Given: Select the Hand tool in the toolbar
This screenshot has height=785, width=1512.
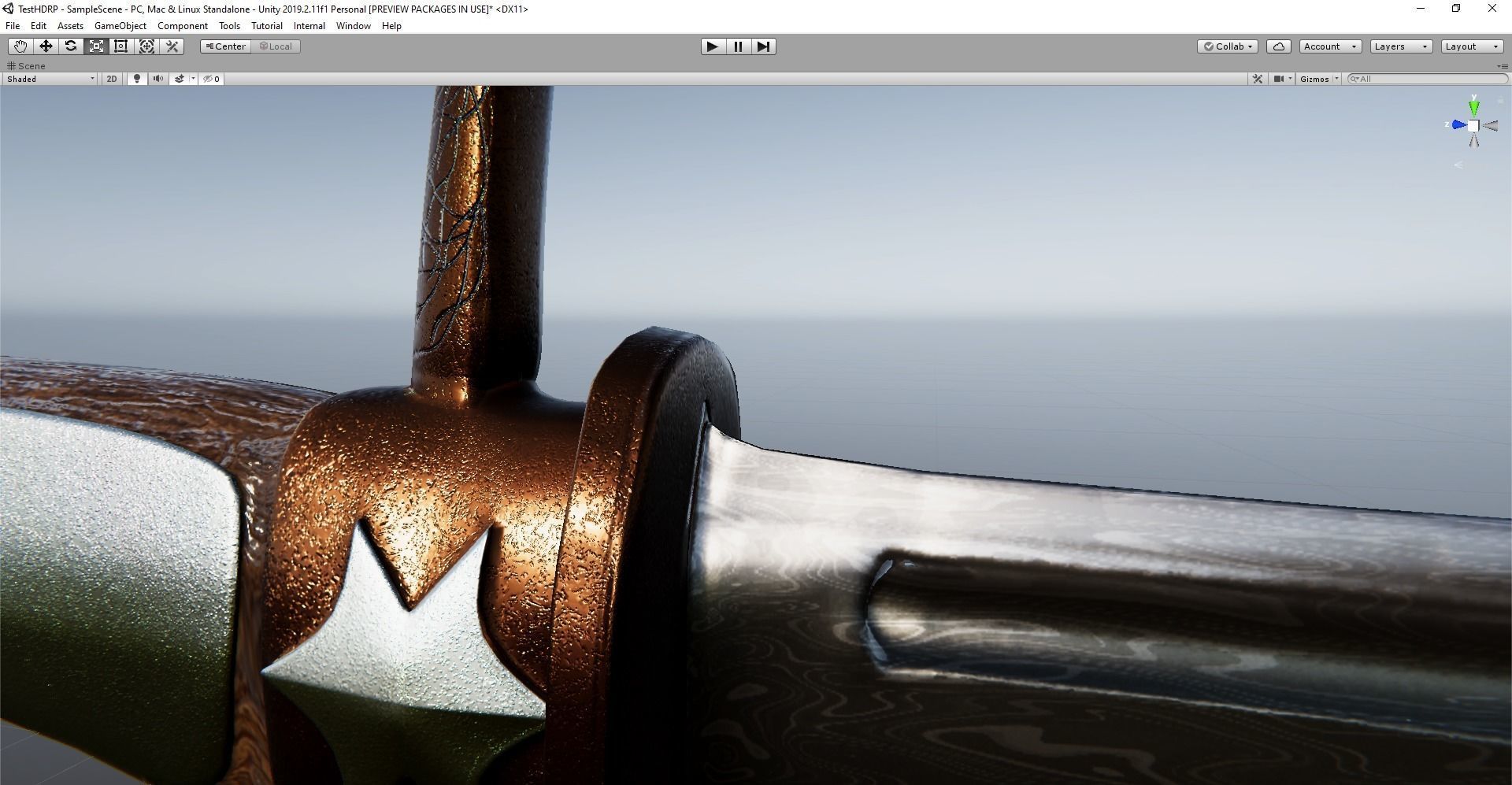Looking at the screenshot, I should [x=20, y=46].
